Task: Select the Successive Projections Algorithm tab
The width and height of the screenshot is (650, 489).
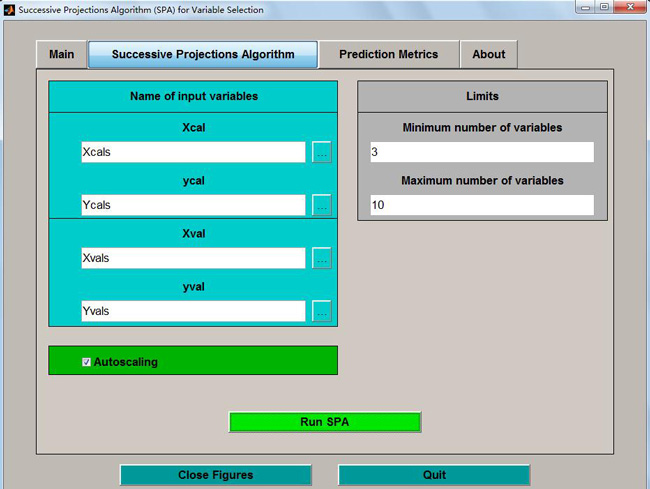Action: pyautogui.click(x=203, y=54)
